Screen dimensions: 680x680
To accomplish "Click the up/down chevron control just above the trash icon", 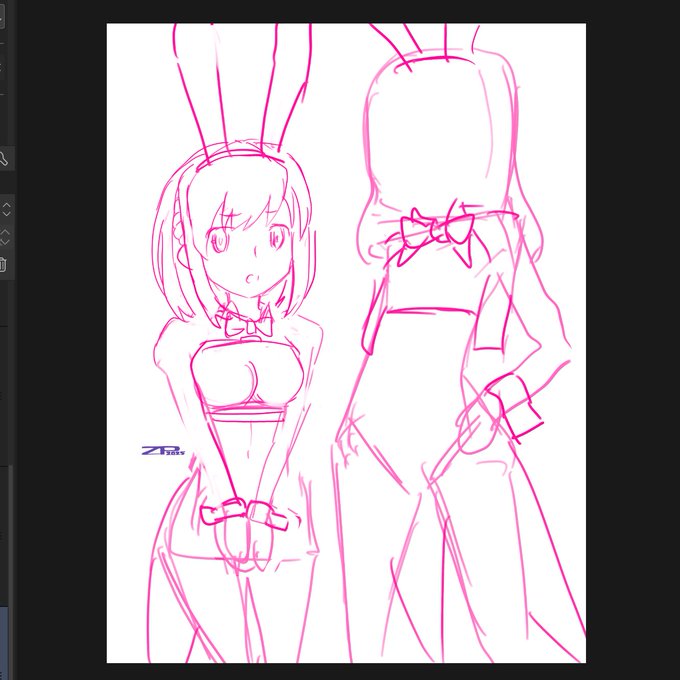I will (4, 236).
